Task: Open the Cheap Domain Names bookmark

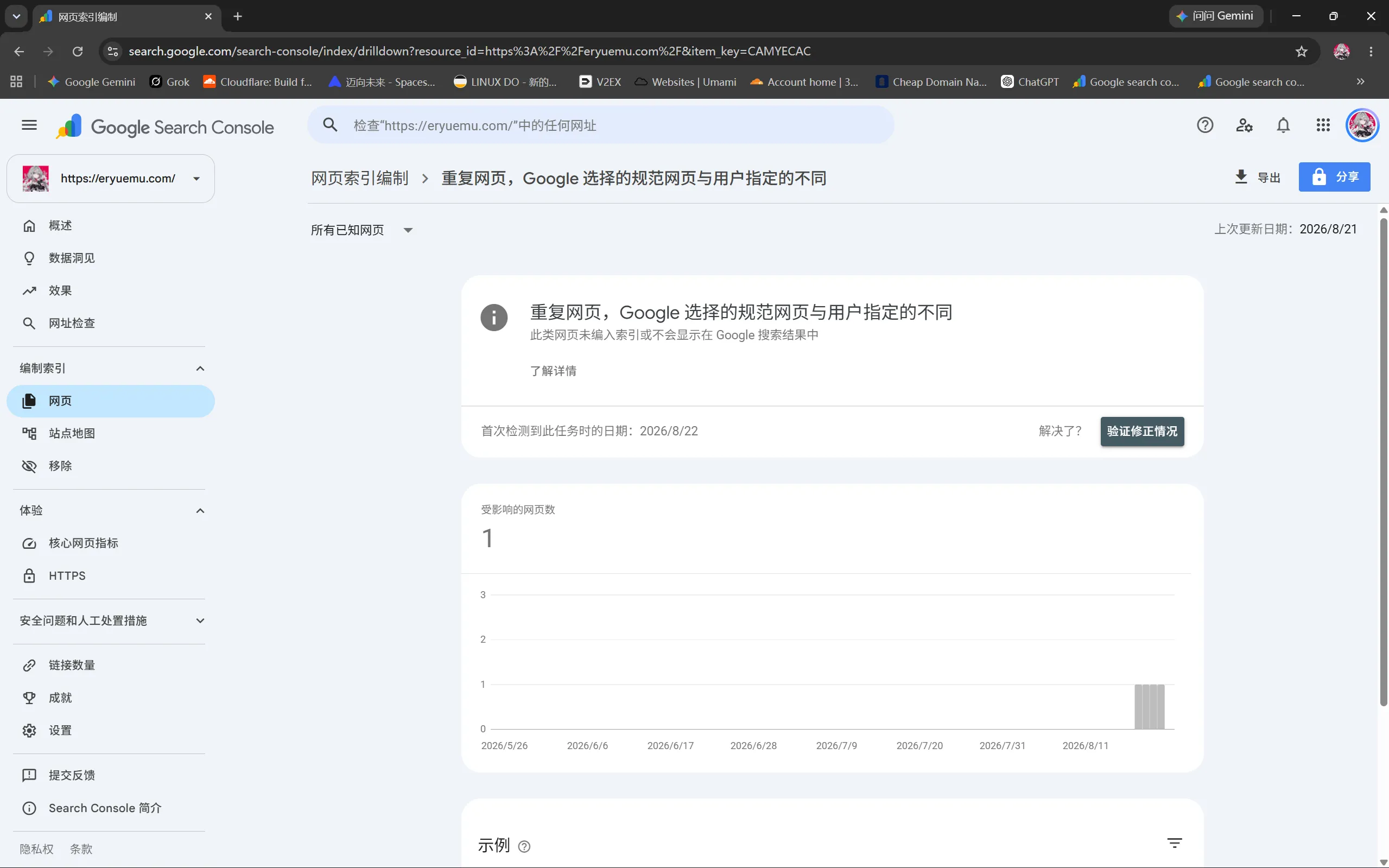Action: [931, 82]
